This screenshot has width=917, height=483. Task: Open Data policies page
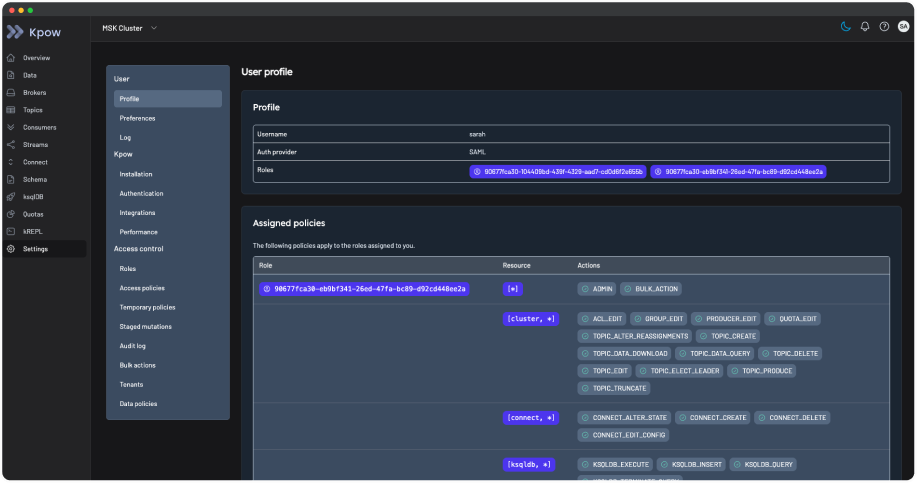[x=138, y=404]
